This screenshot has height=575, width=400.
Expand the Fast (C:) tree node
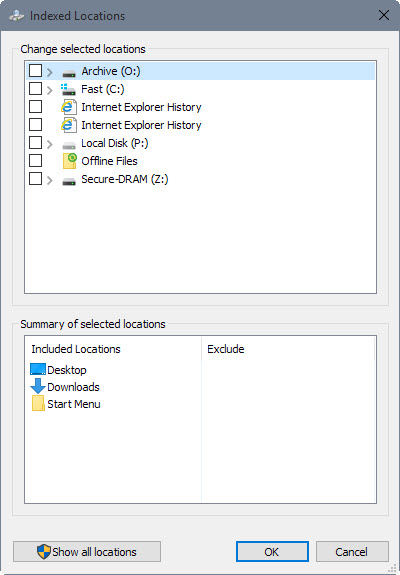pos(50,90)
